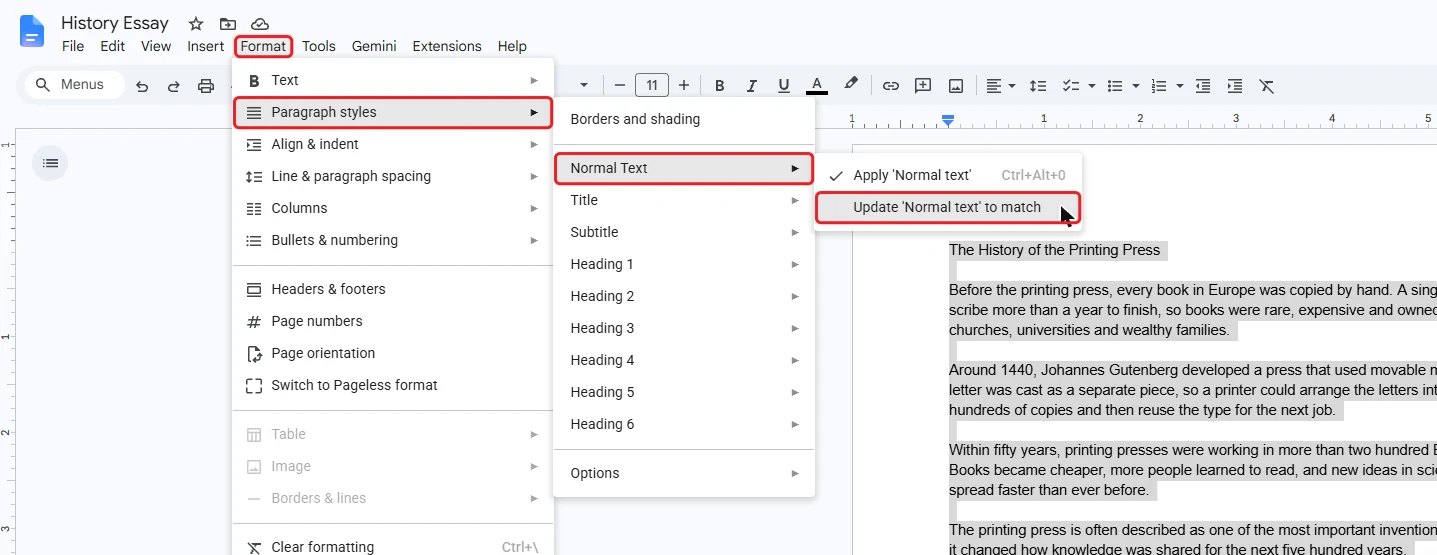Viewport: 1437px width, 555px height.
Task: Open the Help menu
Action: (512, 46)
